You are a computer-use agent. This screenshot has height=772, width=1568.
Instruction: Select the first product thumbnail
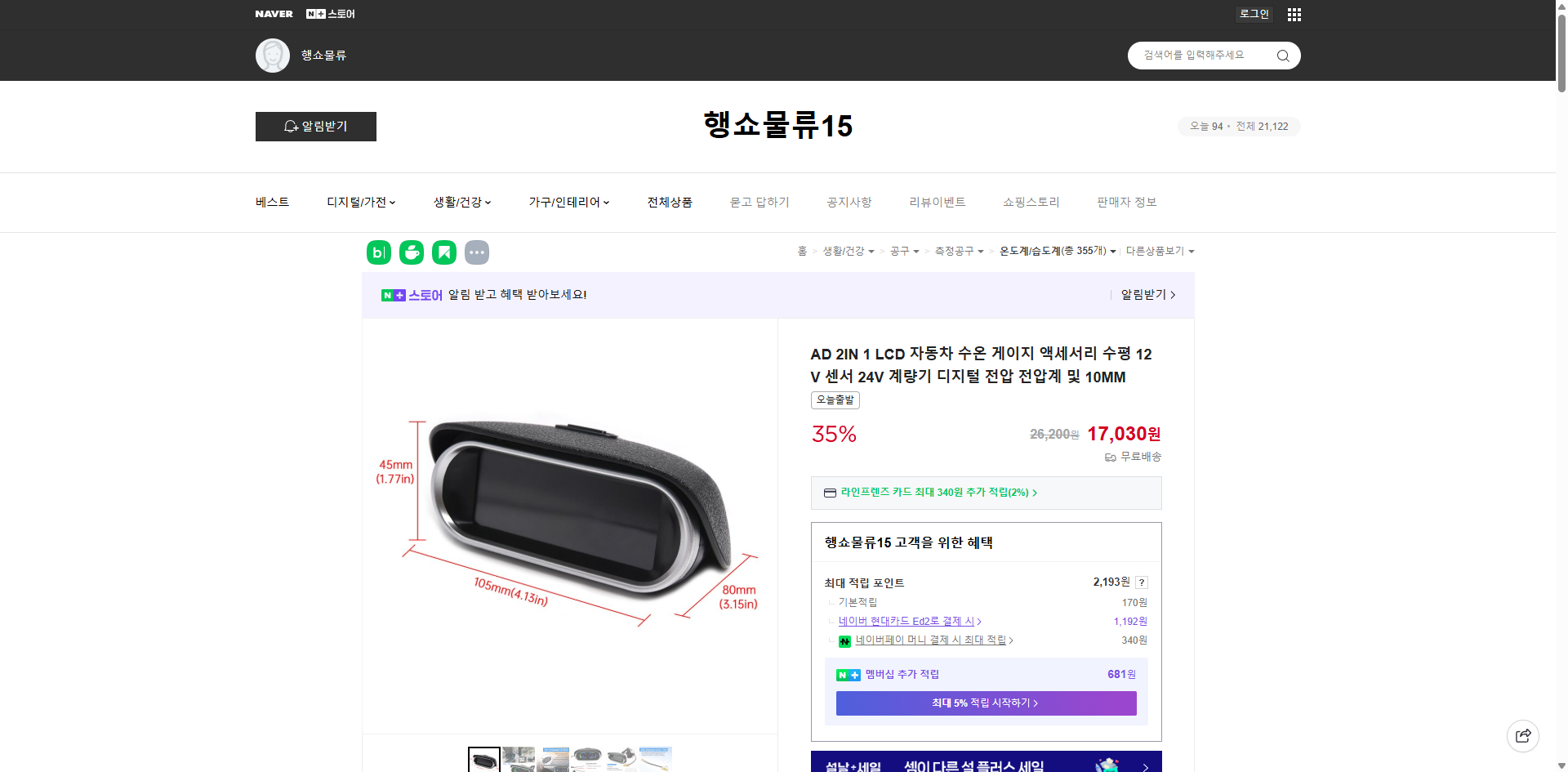tap(483, 759)
